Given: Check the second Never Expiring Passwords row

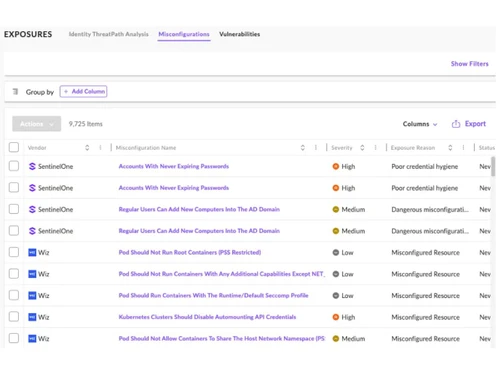Looking at the screenshot, I should tap(14, 187).
